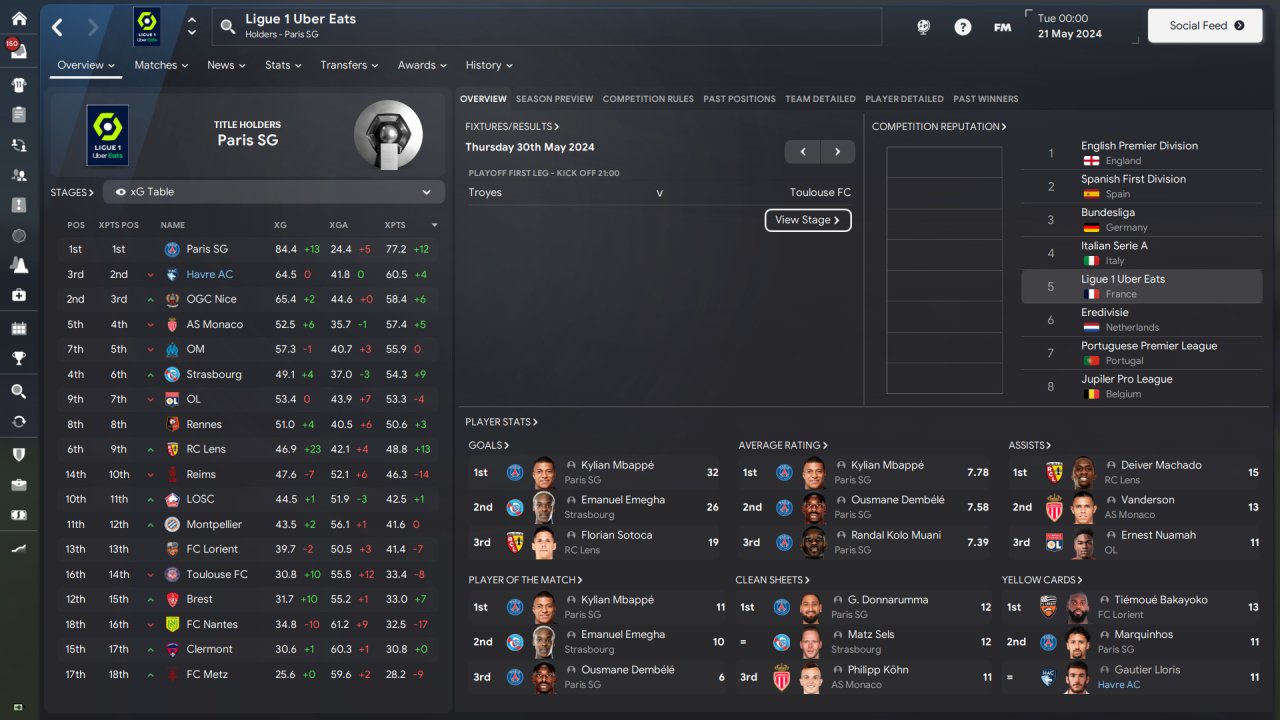Open the Goals stat heading link

(488, 445)
